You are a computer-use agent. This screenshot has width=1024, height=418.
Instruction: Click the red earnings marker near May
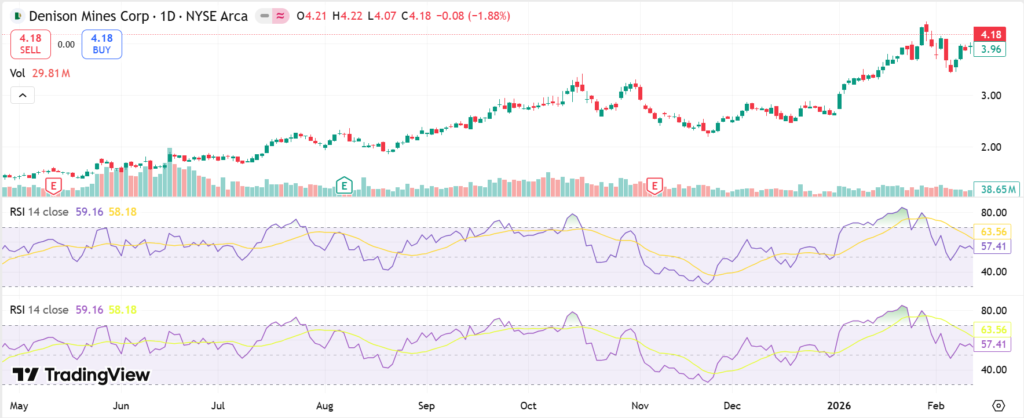point(52,185)
